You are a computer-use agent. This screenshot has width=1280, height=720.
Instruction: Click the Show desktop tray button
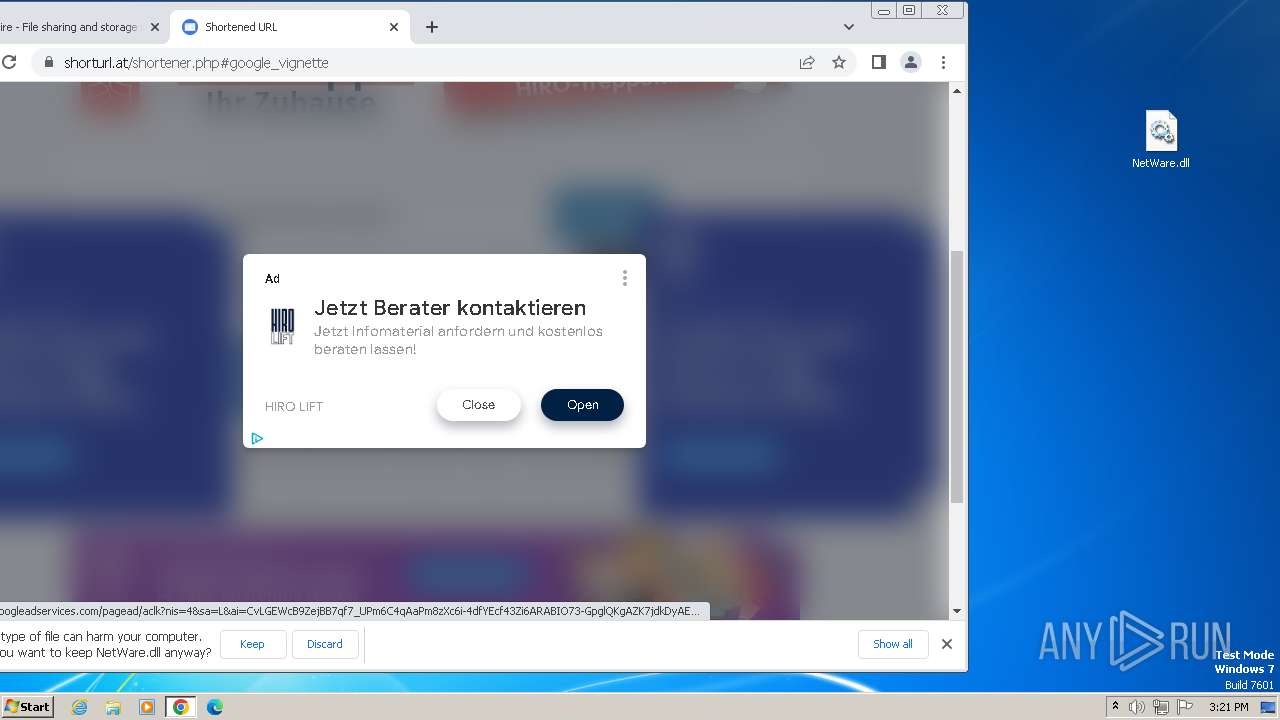coord(1269,707)
